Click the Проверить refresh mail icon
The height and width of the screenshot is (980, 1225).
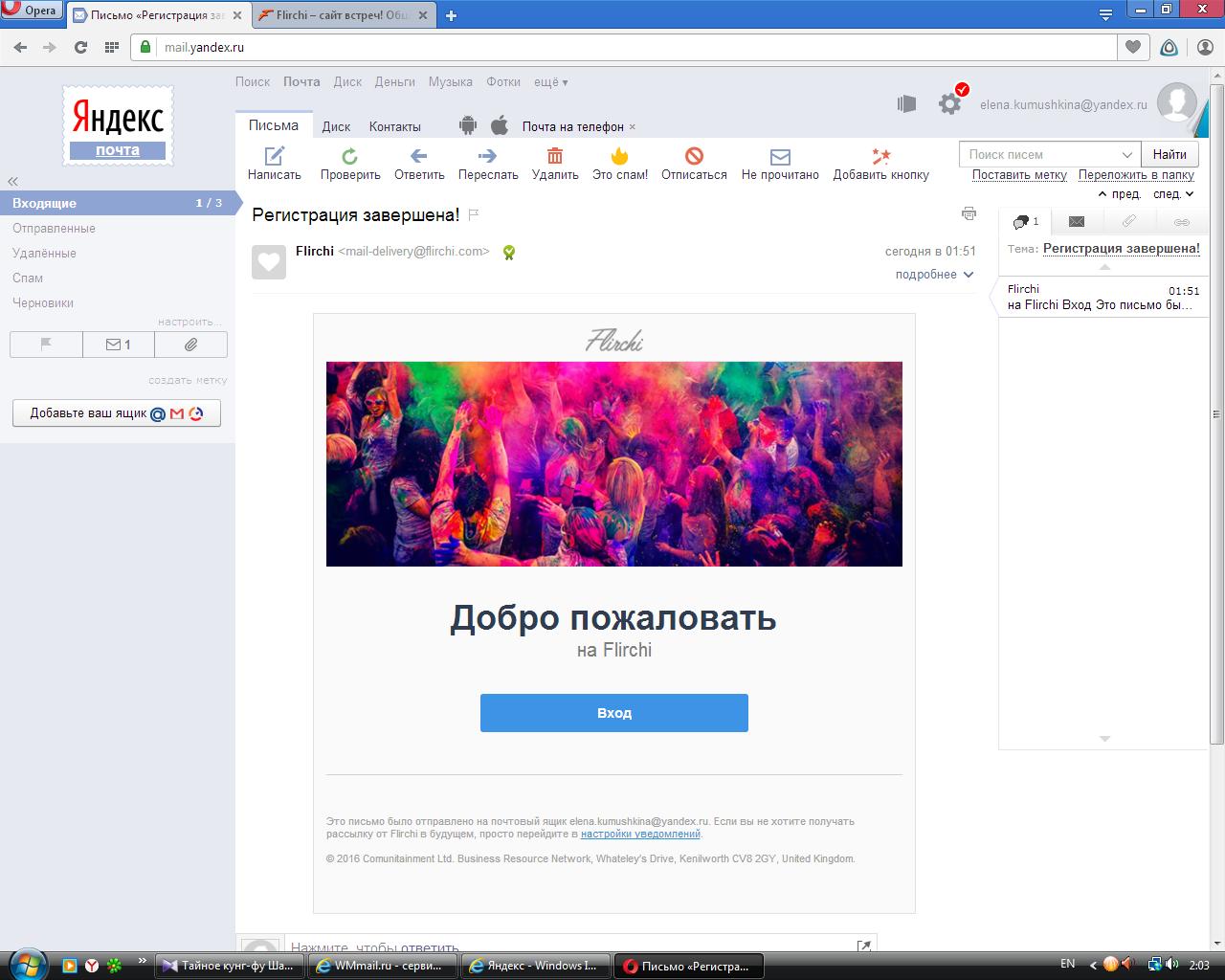350,156
